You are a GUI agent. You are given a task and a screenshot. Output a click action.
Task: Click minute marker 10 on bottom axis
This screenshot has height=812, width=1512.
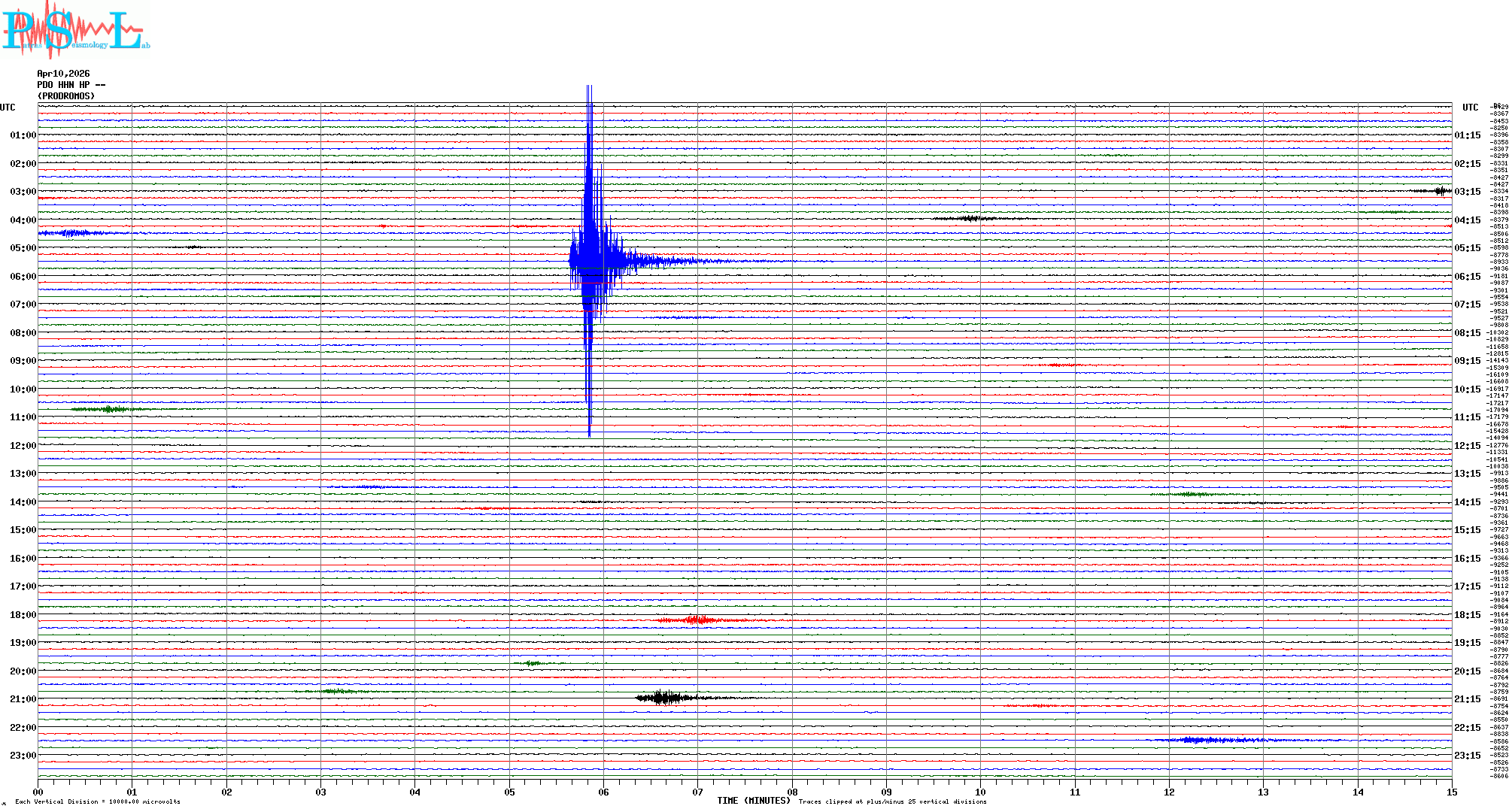click(980, 792)
